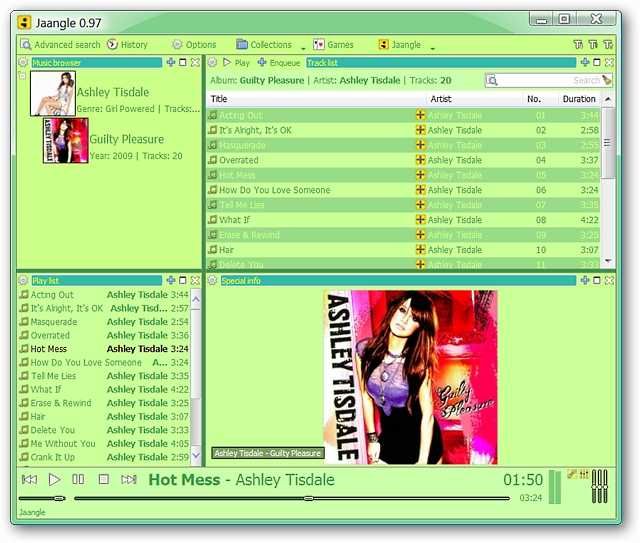Click the artist icon on the Overrated row
The height and width of the screenshot is (543, 640).
tap(420, 160)
